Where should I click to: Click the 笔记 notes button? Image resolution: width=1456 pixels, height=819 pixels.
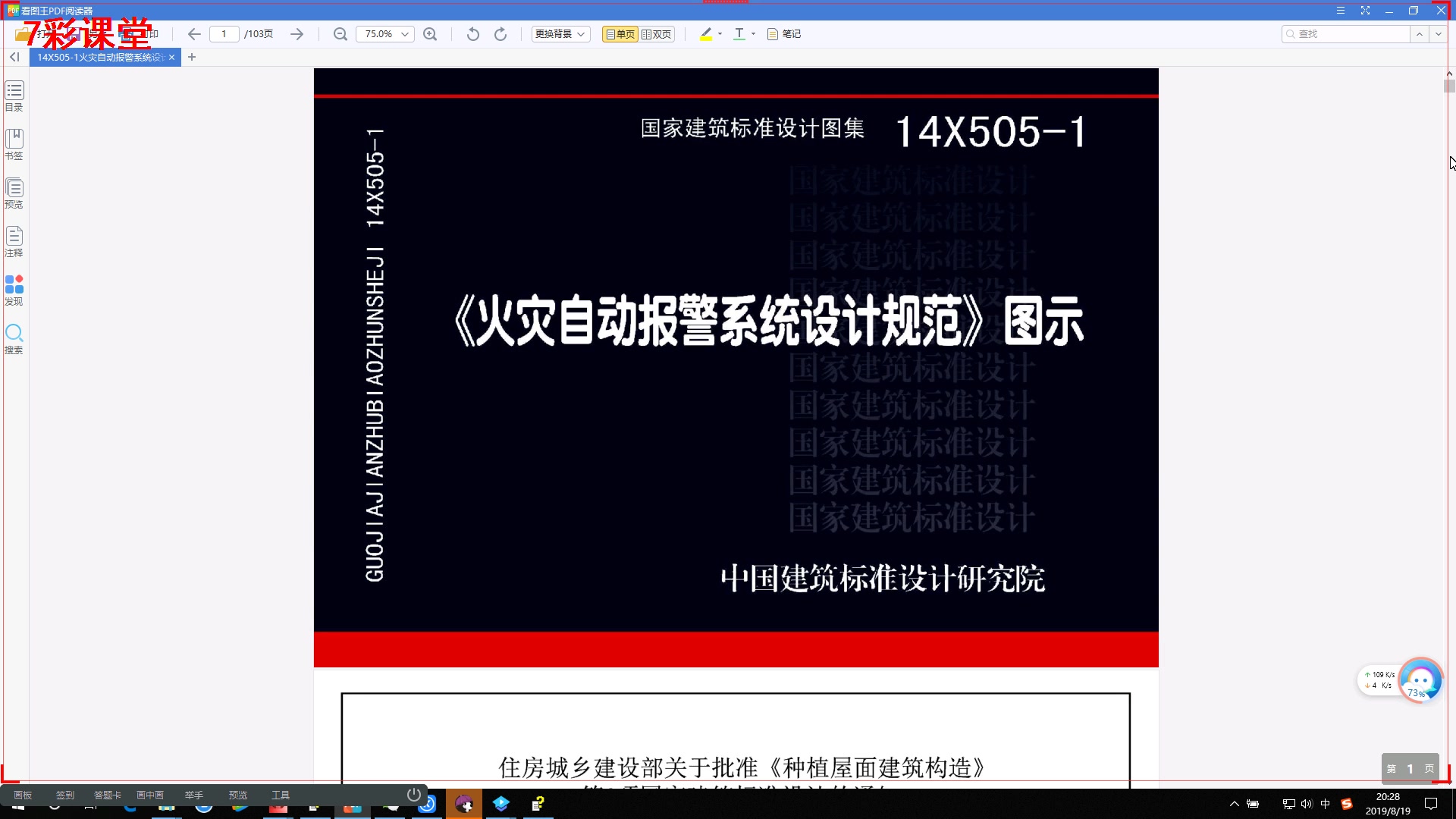(x=784, y=34)
